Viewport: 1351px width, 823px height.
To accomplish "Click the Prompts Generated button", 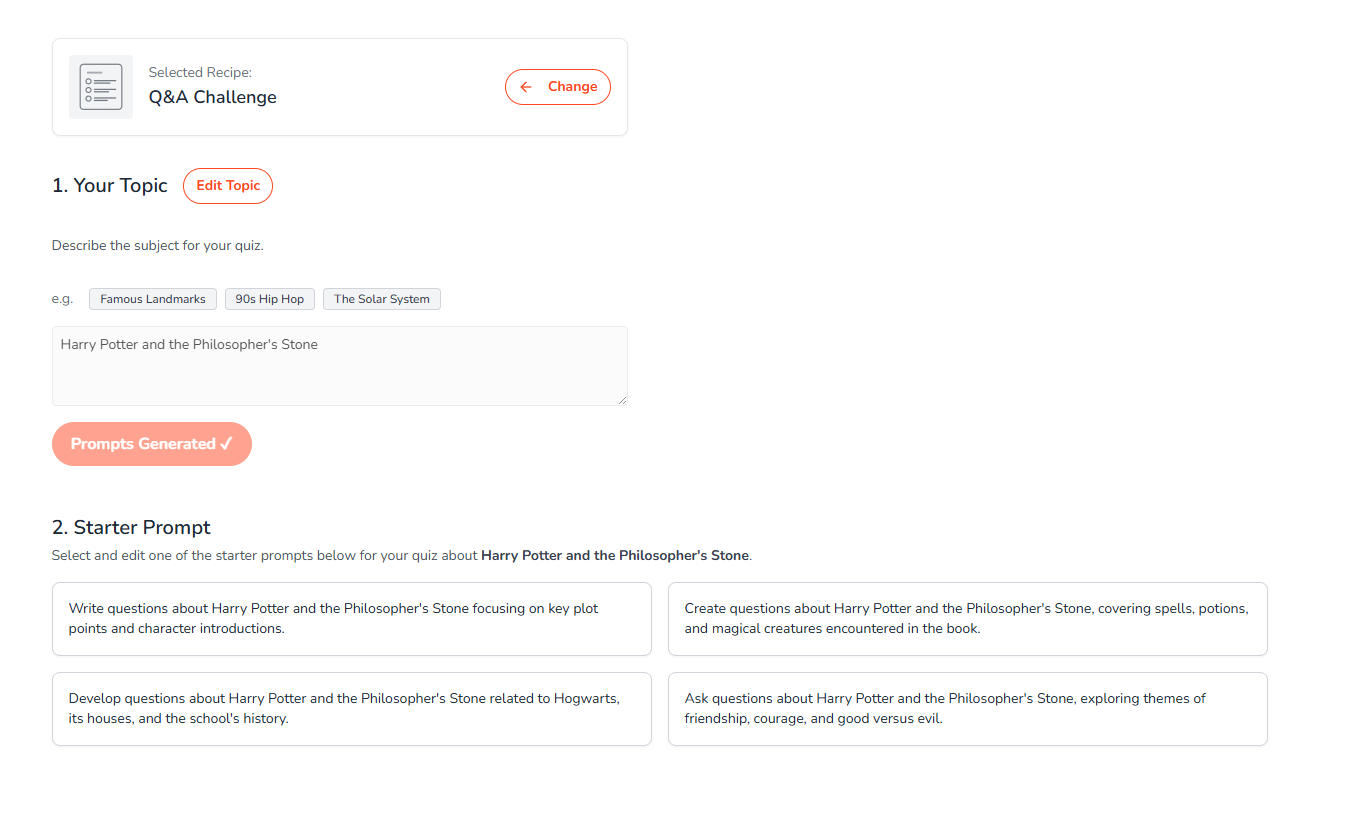I will click(151, 443).
